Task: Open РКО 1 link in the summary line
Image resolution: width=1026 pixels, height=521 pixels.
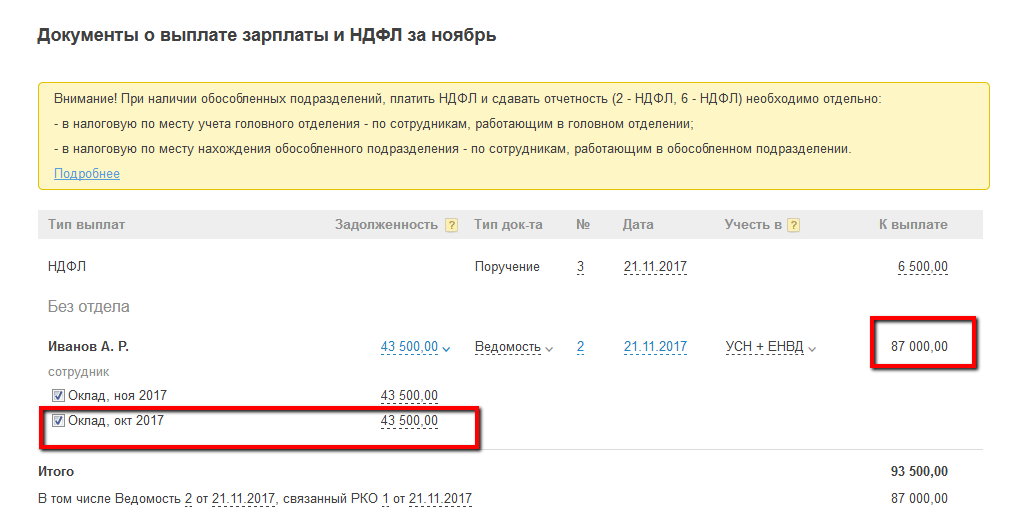Action: pos(385,498)
